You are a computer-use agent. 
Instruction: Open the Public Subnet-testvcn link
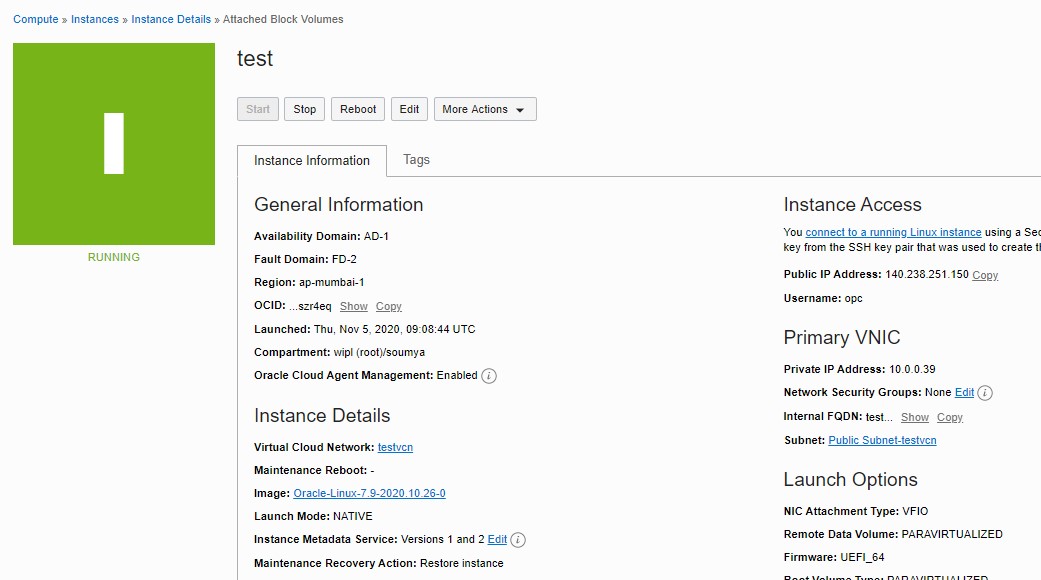[x=882, y=440]
